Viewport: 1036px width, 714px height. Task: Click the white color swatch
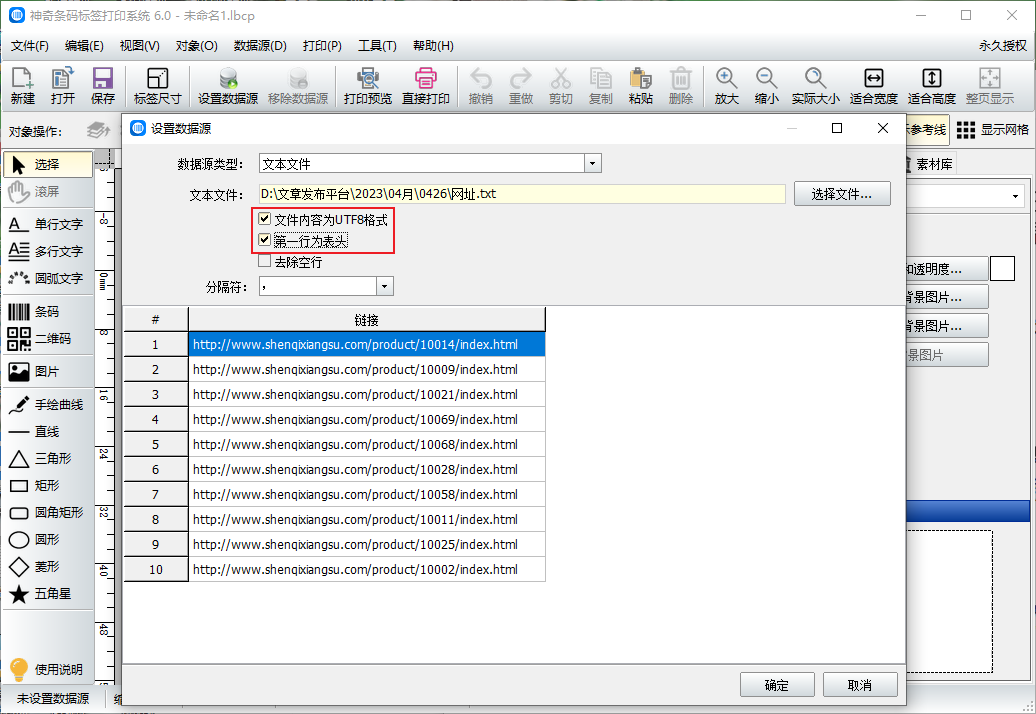point(1002,269)
